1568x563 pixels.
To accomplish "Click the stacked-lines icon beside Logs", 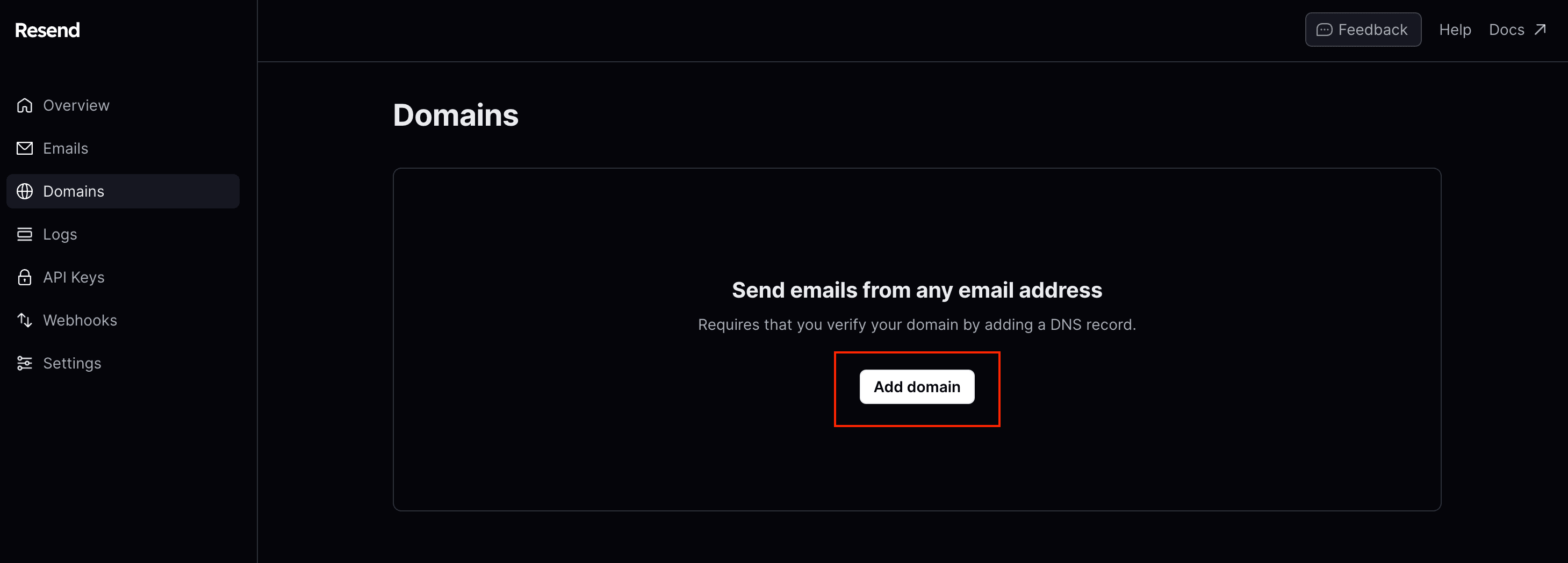I will 24,234.
